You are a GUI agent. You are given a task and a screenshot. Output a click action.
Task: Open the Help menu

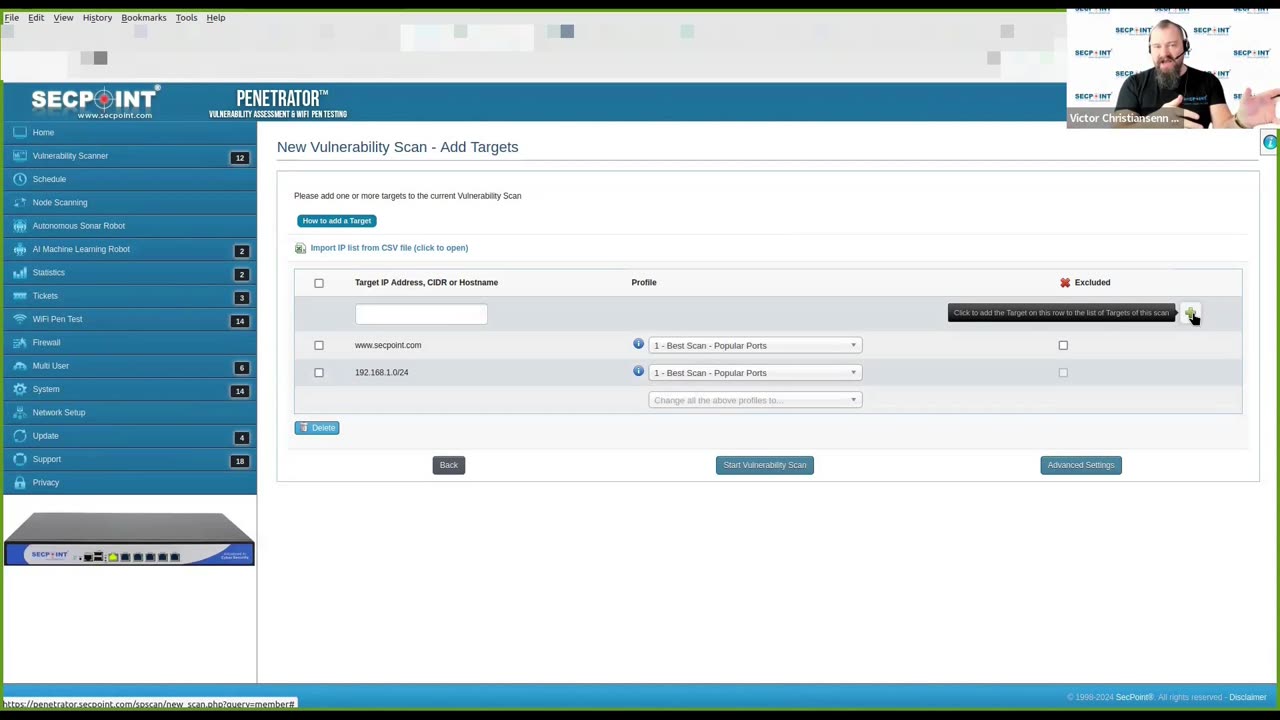216,17
